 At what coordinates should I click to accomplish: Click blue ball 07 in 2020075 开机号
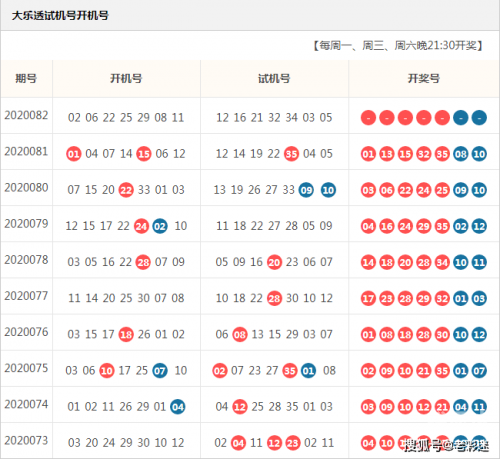[x=160, y=371]
